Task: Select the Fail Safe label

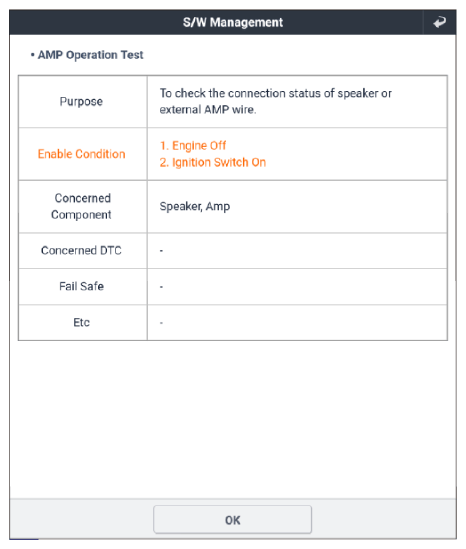Action: 81,286
